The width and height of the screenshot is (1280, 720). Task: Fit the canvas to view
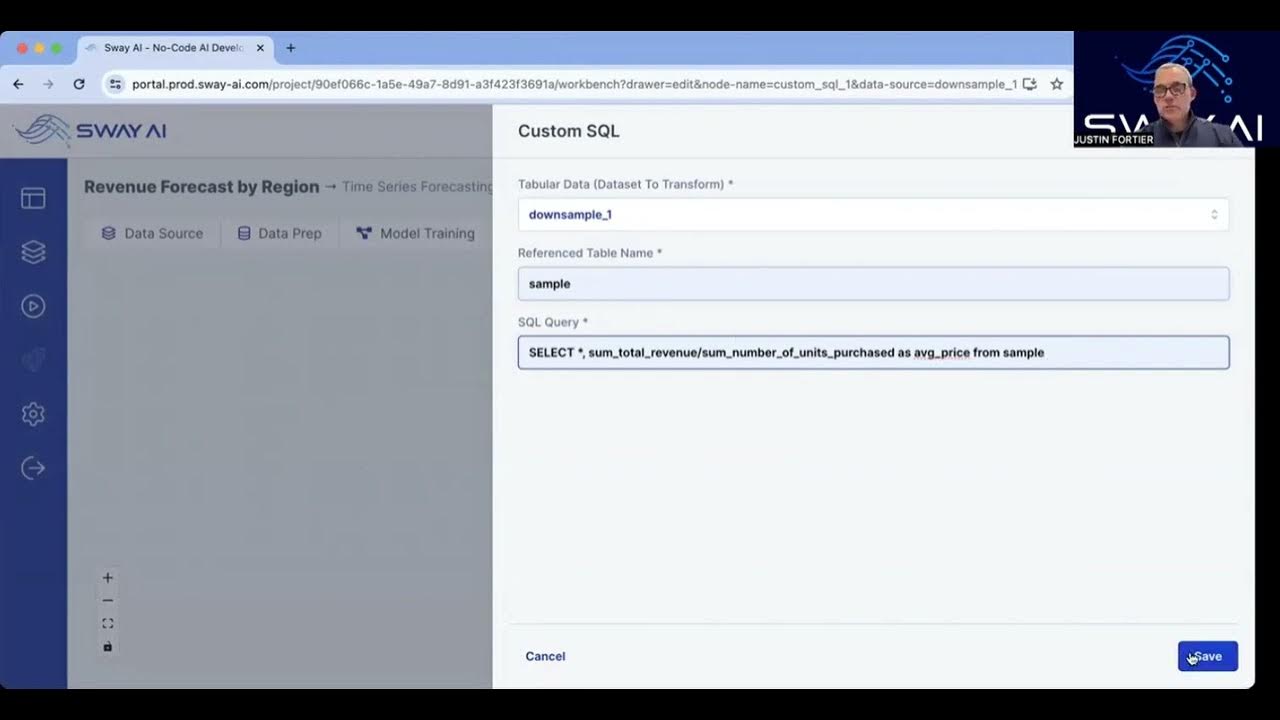click(x=108, y=623)
